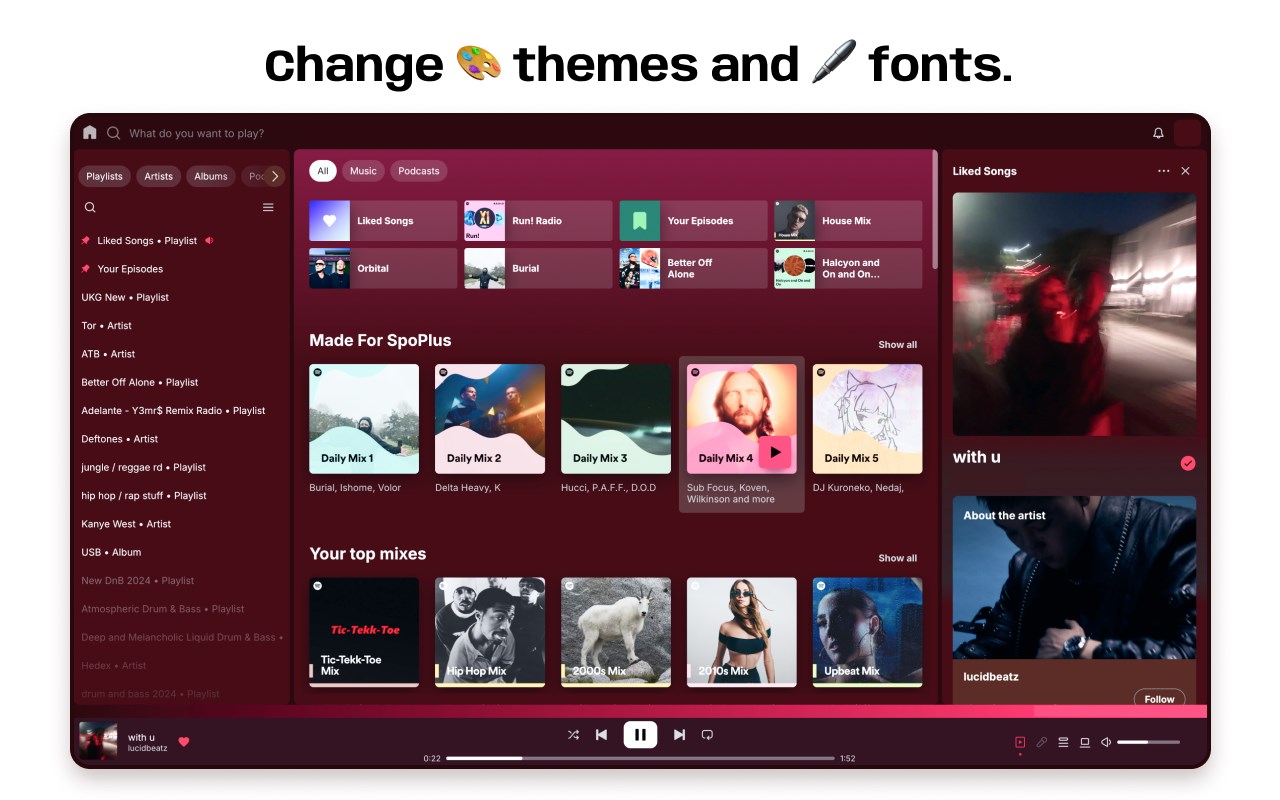Toggle the Now Playing view icon
This screenshot has width=1280, height=800.
(1020, 742)
